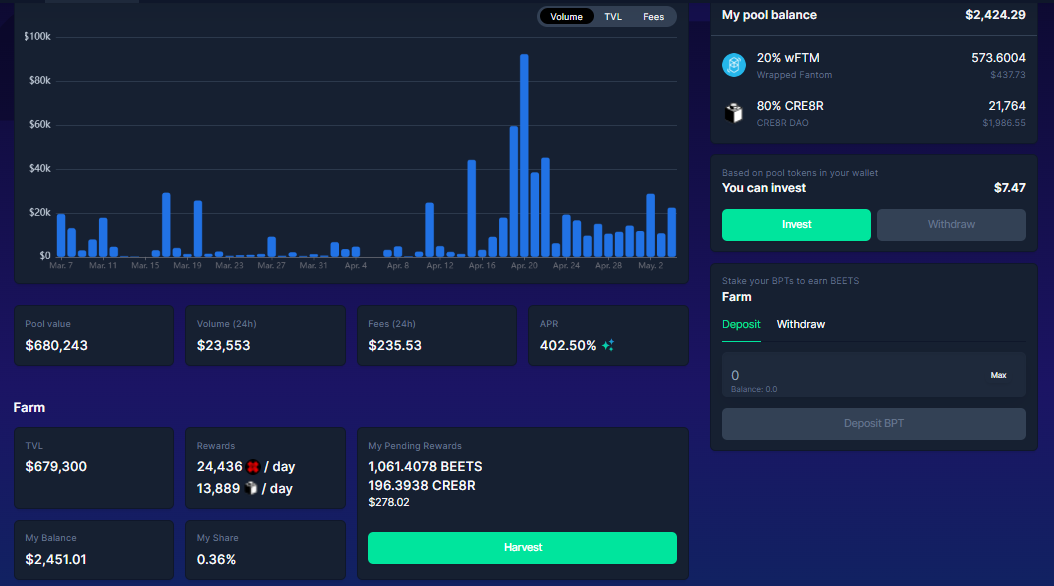This screenshot has height=586, width=1054.
Task: Click the Pool value $680,243
Action: coord(56,345)
